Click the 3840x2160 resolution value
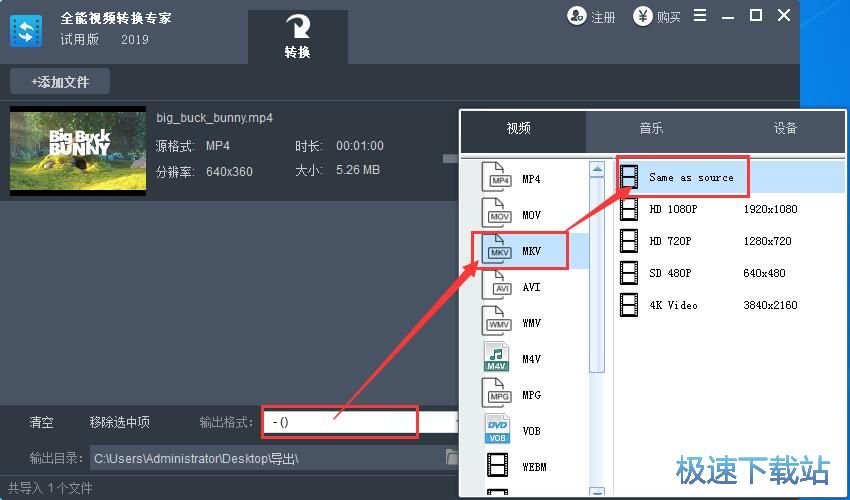 pos(770,305)
